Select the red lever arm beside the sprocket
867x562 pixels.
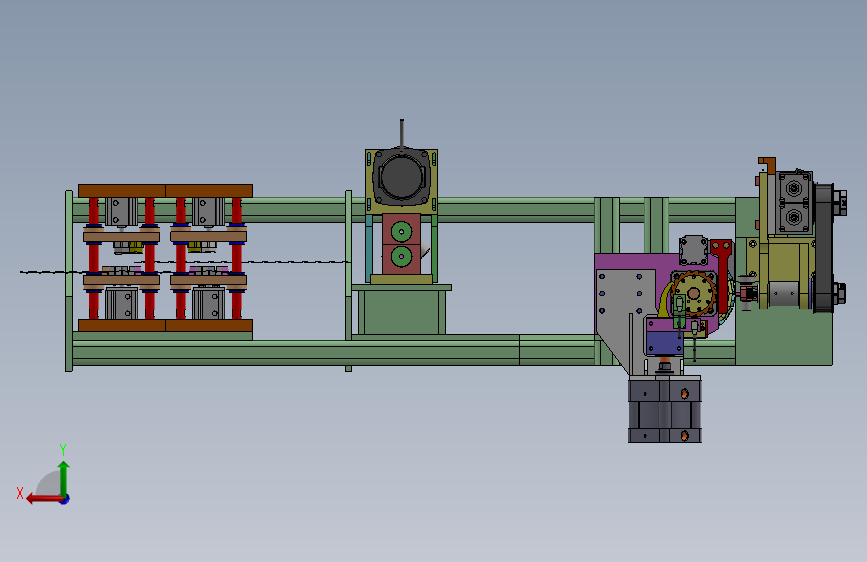point(722,275)
